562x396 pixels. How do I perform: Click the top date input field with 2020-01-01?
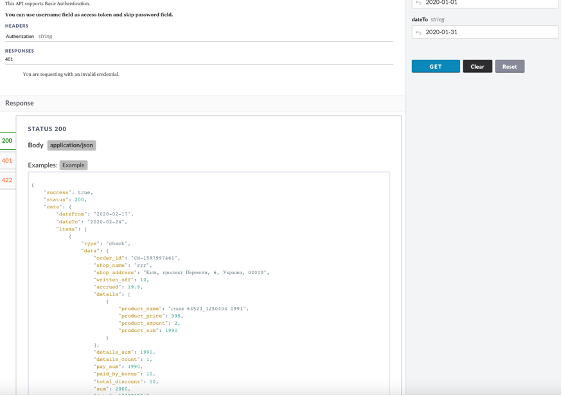tap(485, 3)
